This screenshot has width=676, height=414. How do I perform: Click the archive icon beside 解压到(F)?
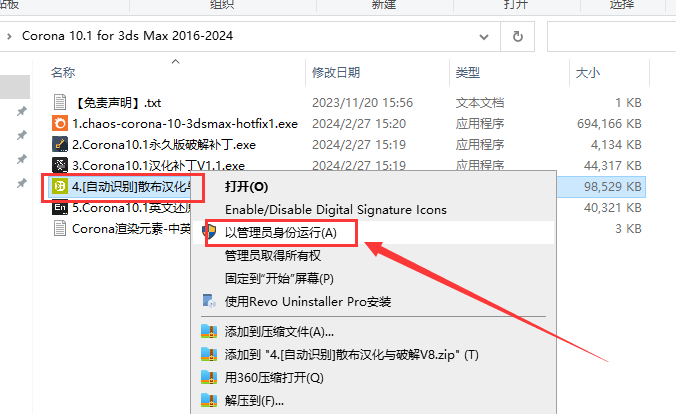[209, 401]
